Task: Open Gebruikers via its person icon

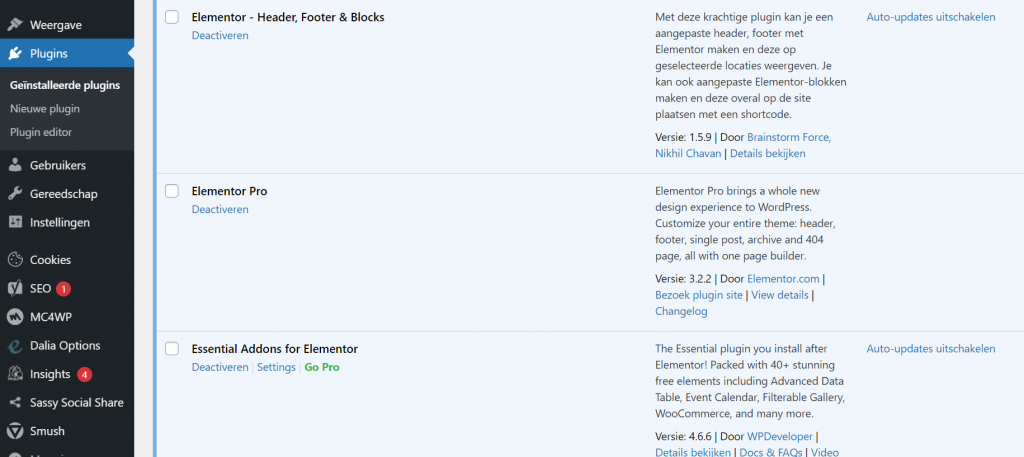Action: tap(15, 165)
